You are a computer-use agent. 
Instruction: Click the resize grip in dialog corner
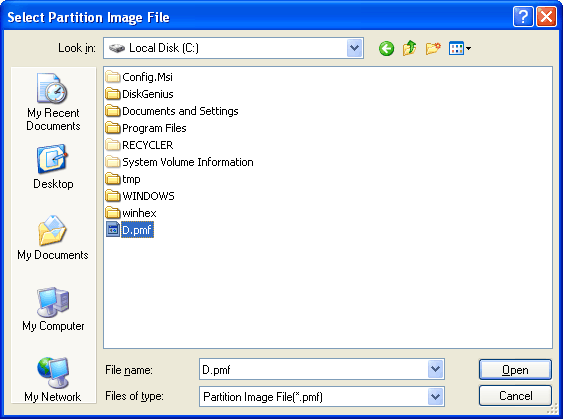553,409
